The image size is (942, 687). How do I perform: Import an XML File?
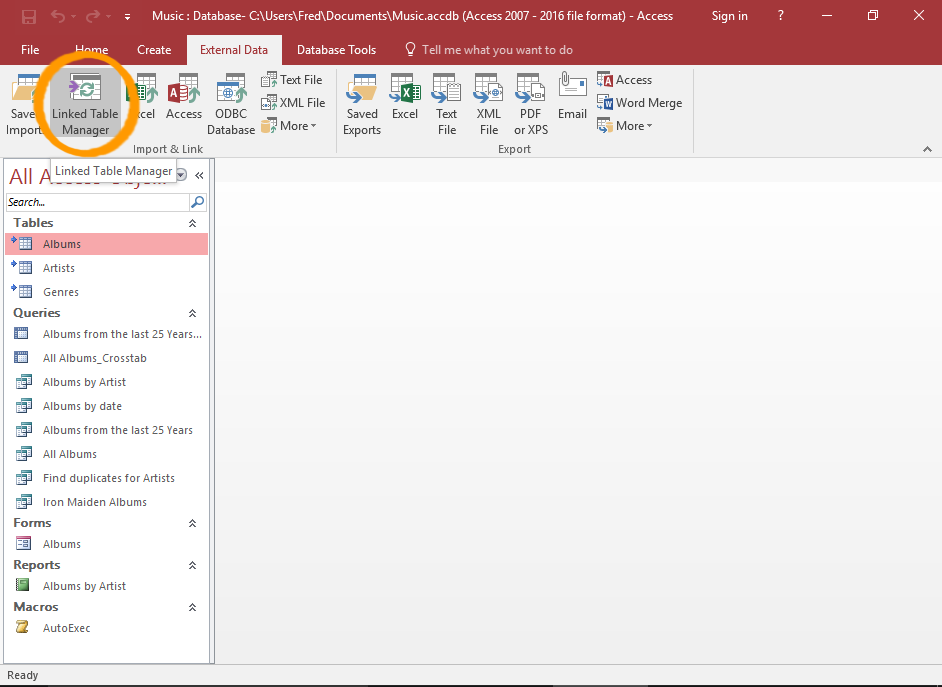coord(293,103)
